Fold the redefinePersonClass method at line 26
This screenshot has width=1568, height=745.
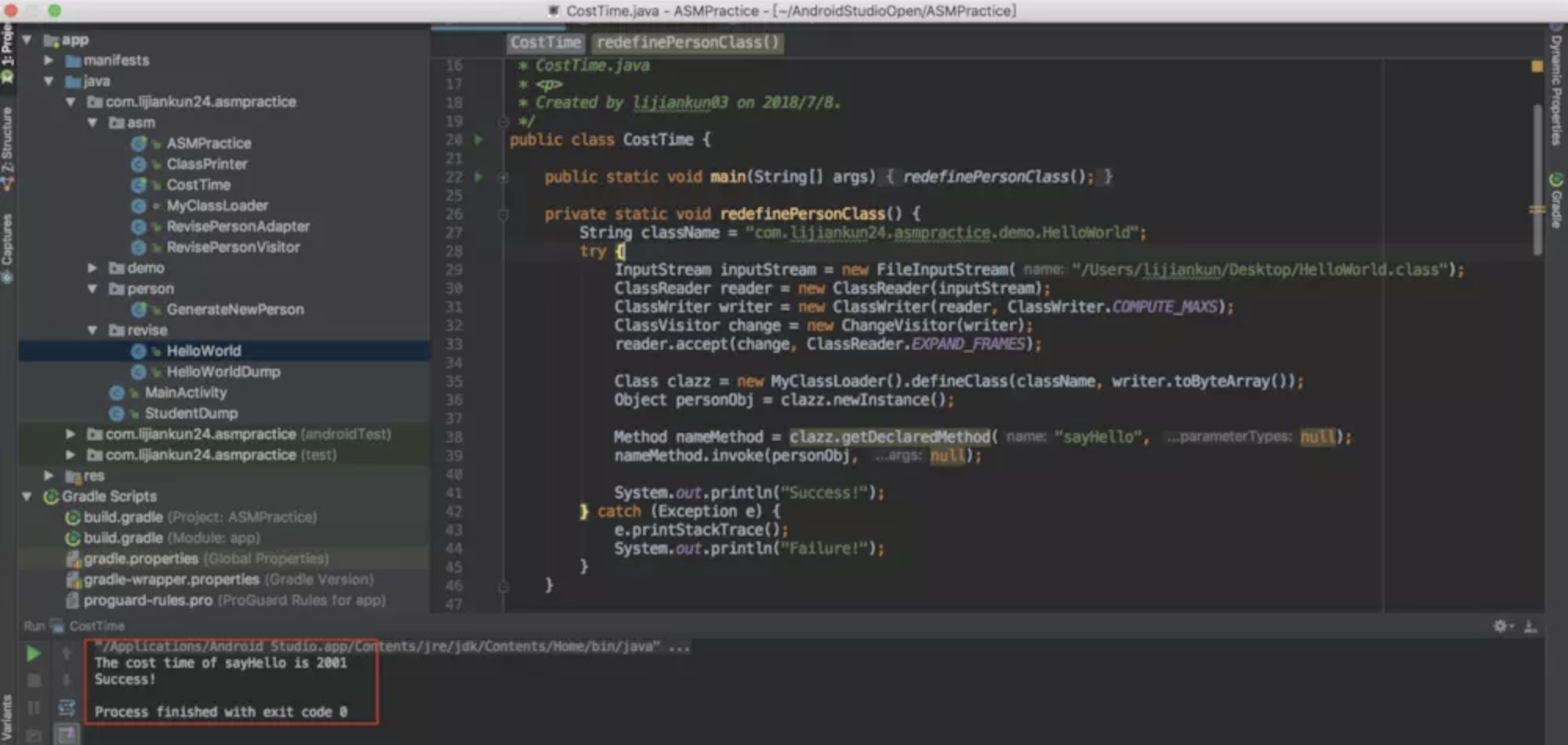click(503, 214)
